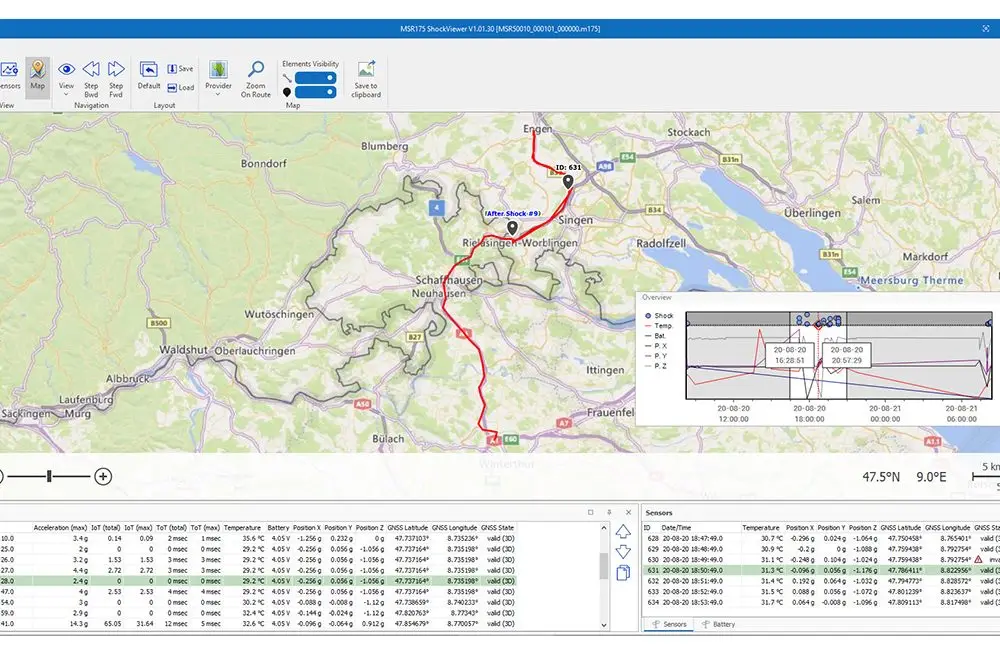
Task: Switch to the Battery tab
Action: 718,624
